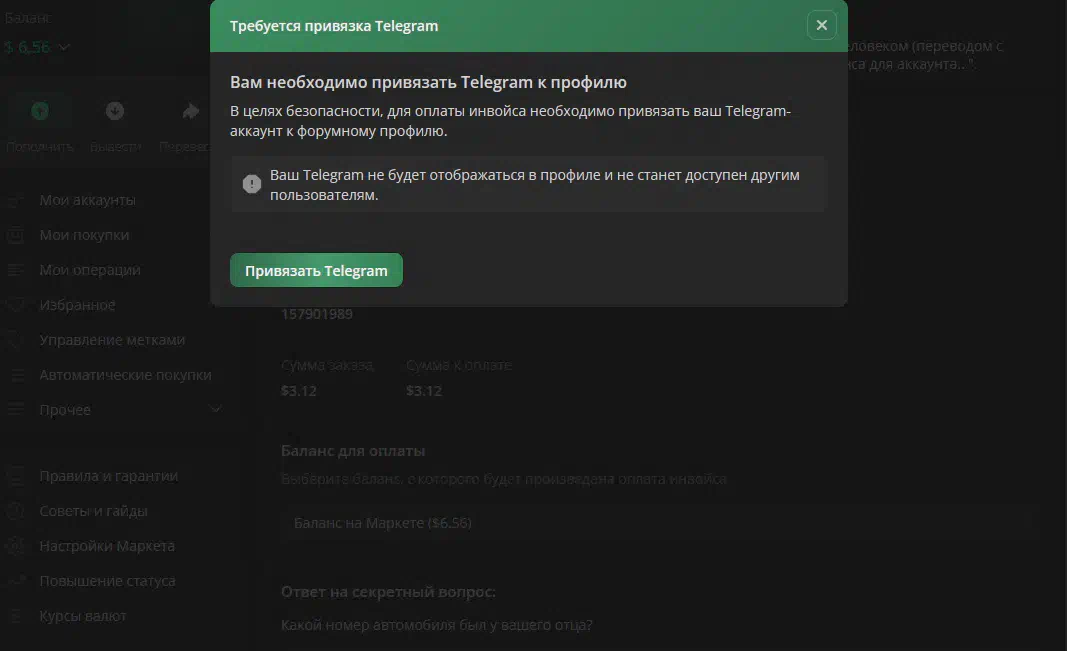The width and height of the screenshot is (1067, 651).
Task: Click the icon next to 'Автоматические покупки'
Action: 16,375
